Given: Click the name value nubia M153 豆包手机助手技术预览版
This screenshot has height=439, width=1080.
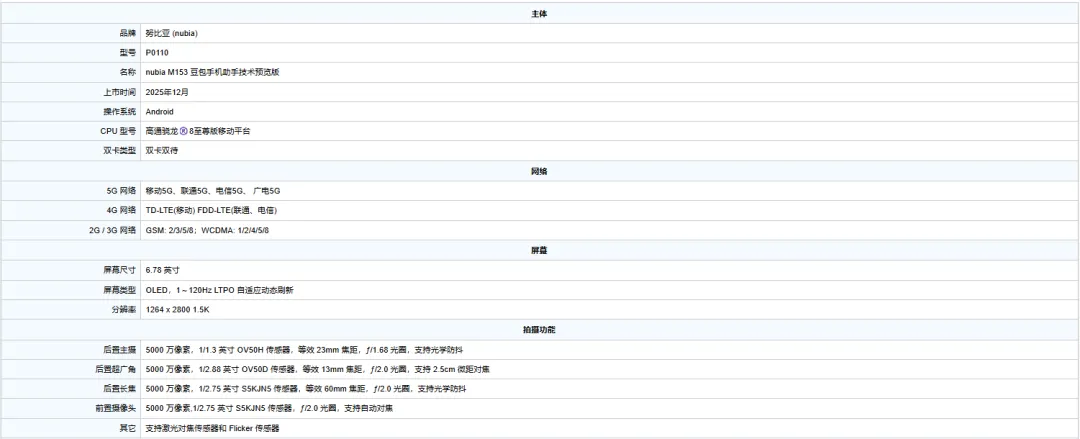Looking at the screenshot, I should [212, 72].
